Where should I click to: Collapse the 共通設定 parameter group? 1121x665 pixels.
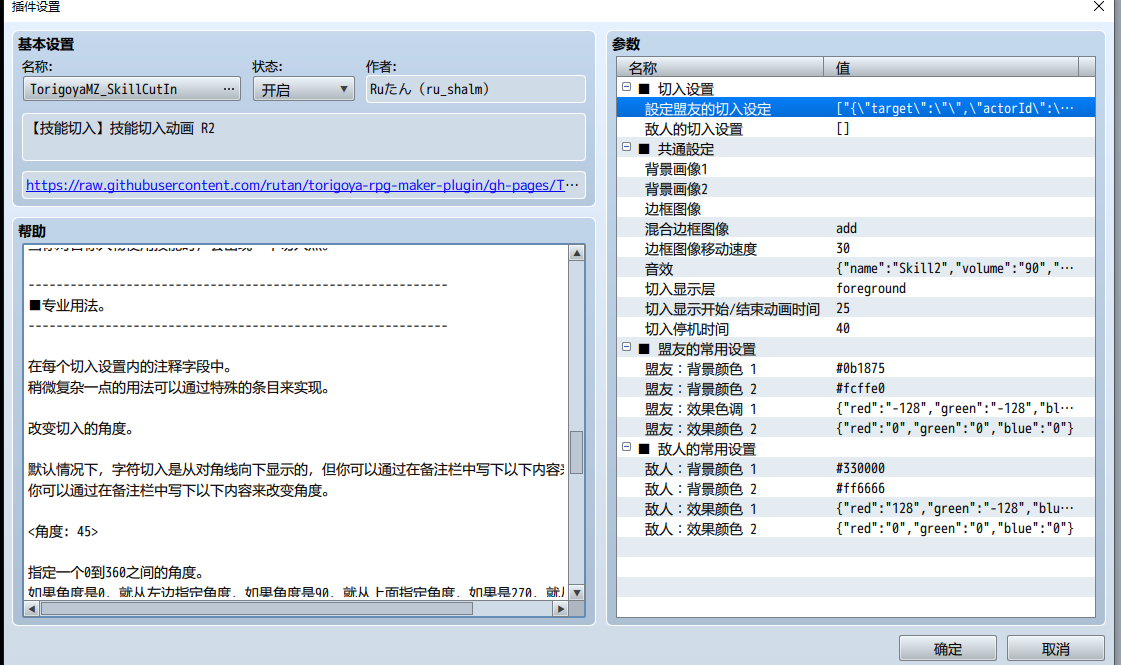626,147
